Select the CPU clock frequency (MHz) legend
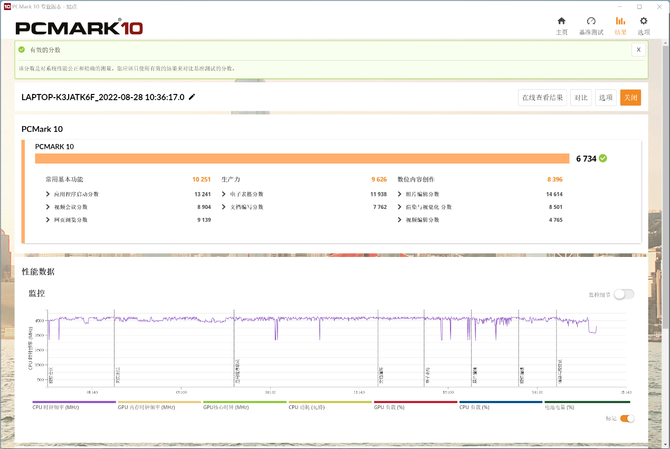The width and height of the screenshot is (670, 449). point(74,405)
